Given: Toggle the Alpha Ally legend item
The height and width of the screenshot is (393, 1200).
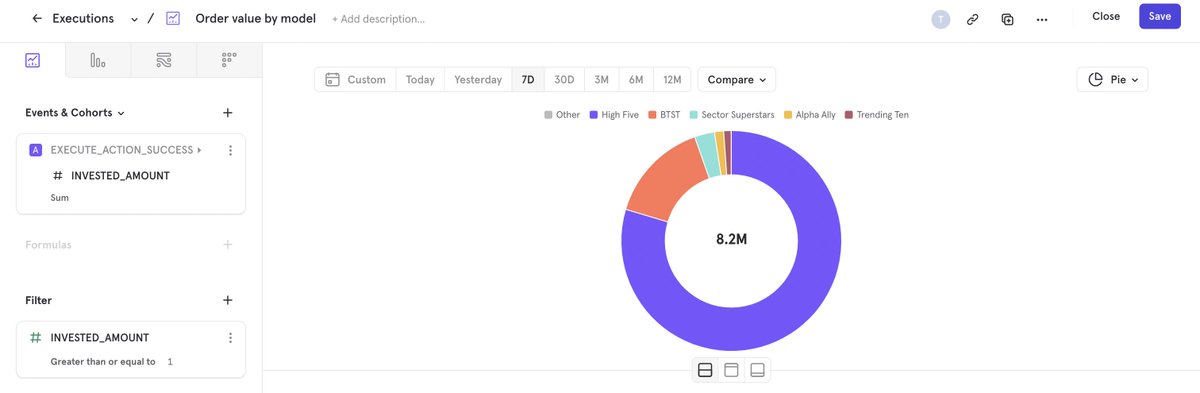Looking at the screenshot, I should coord(810,115).
